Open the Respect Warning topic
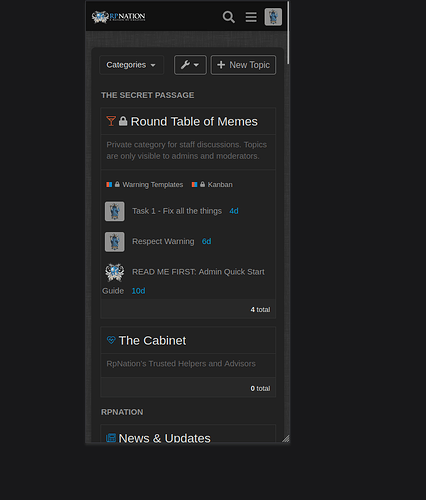This screenshot has width=426, height=500. click(163, 241)
